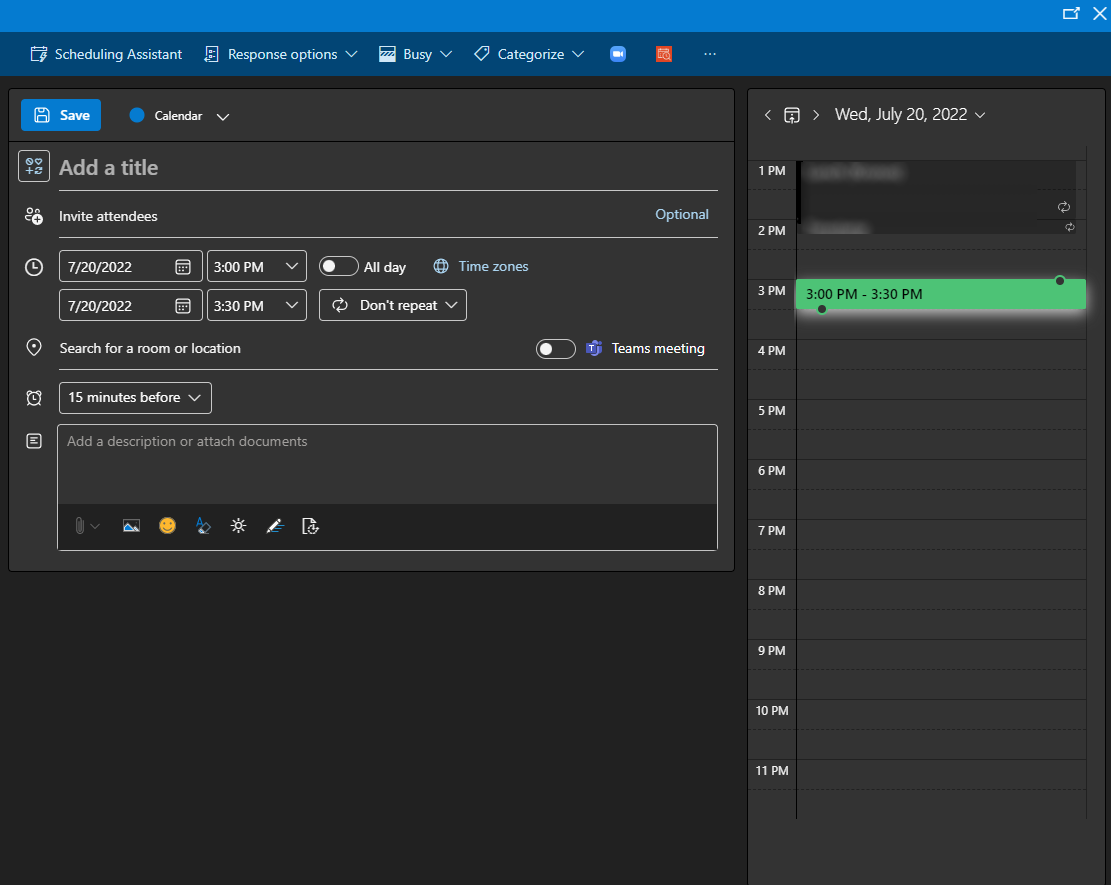Screen dimensions: 1111x885
Task: Go to the previous day in calendar preview
Action: (x=768, y=115)
